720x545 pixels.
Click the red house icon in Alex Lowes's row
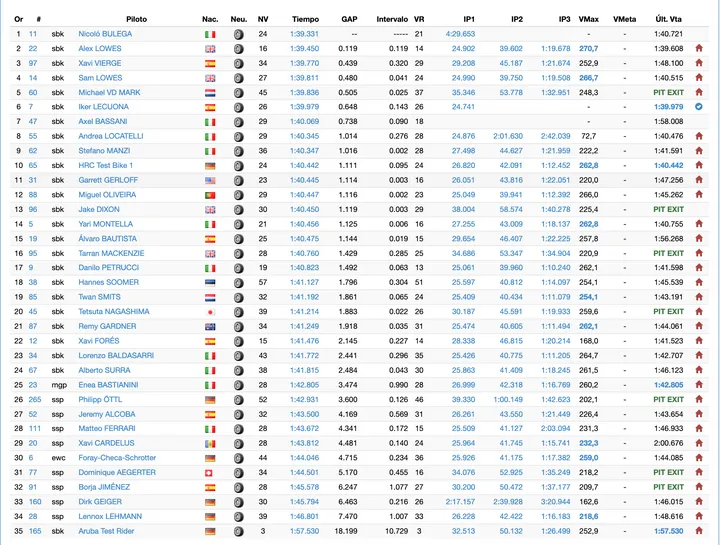click(x=699, y=48)
